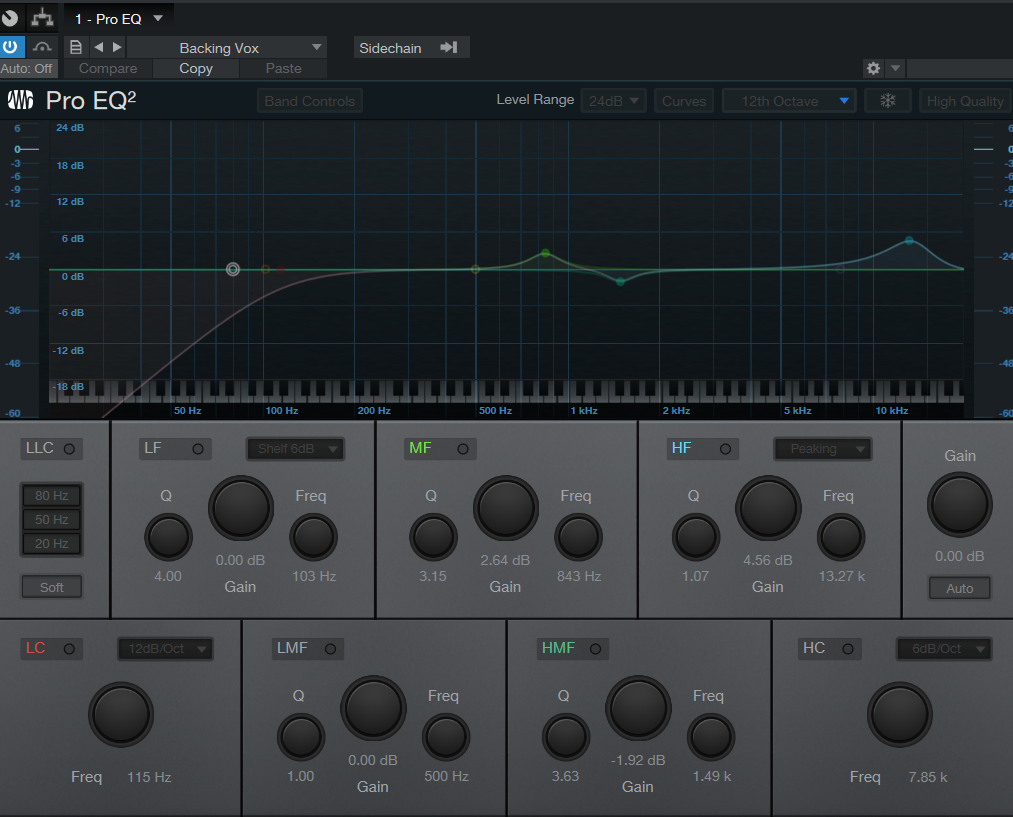
Task: Click Copy in the plugin header
Action: coord(196,68)
